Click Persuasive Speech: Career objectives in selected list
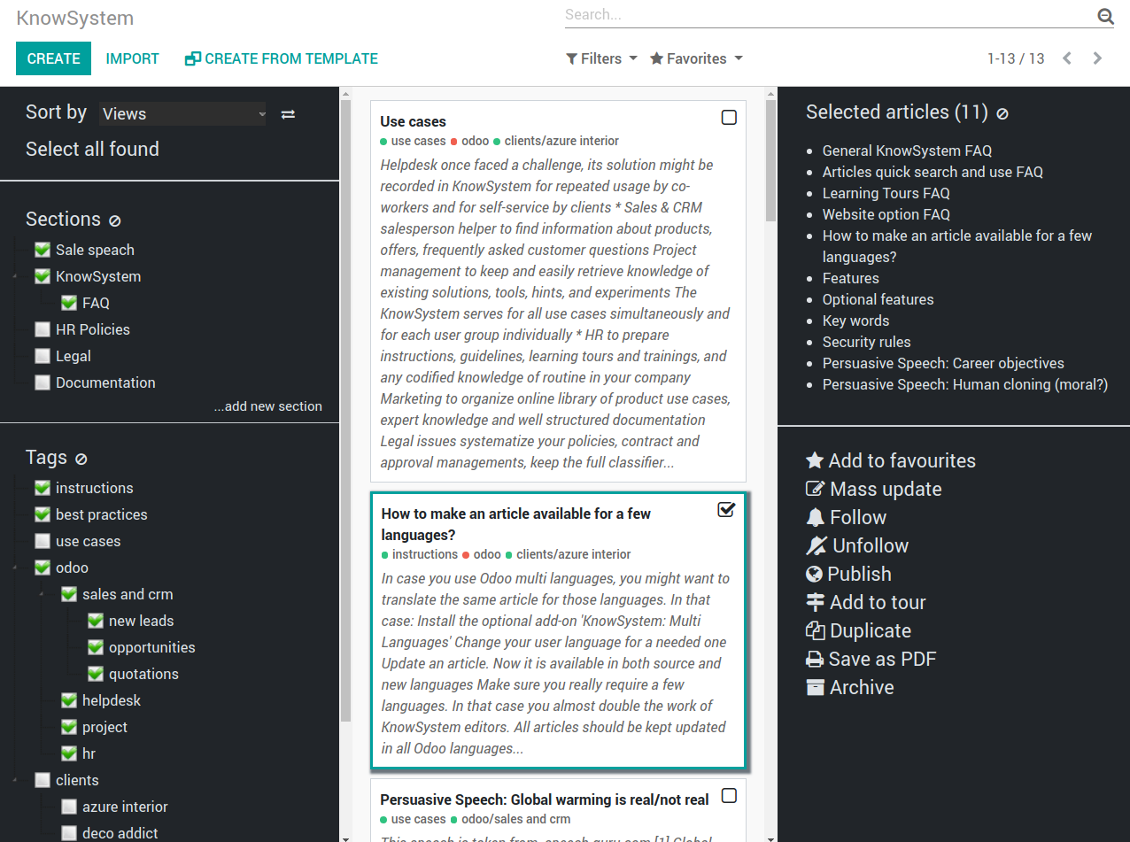The width and height of the screenshot is (1130, 842). 943,363
